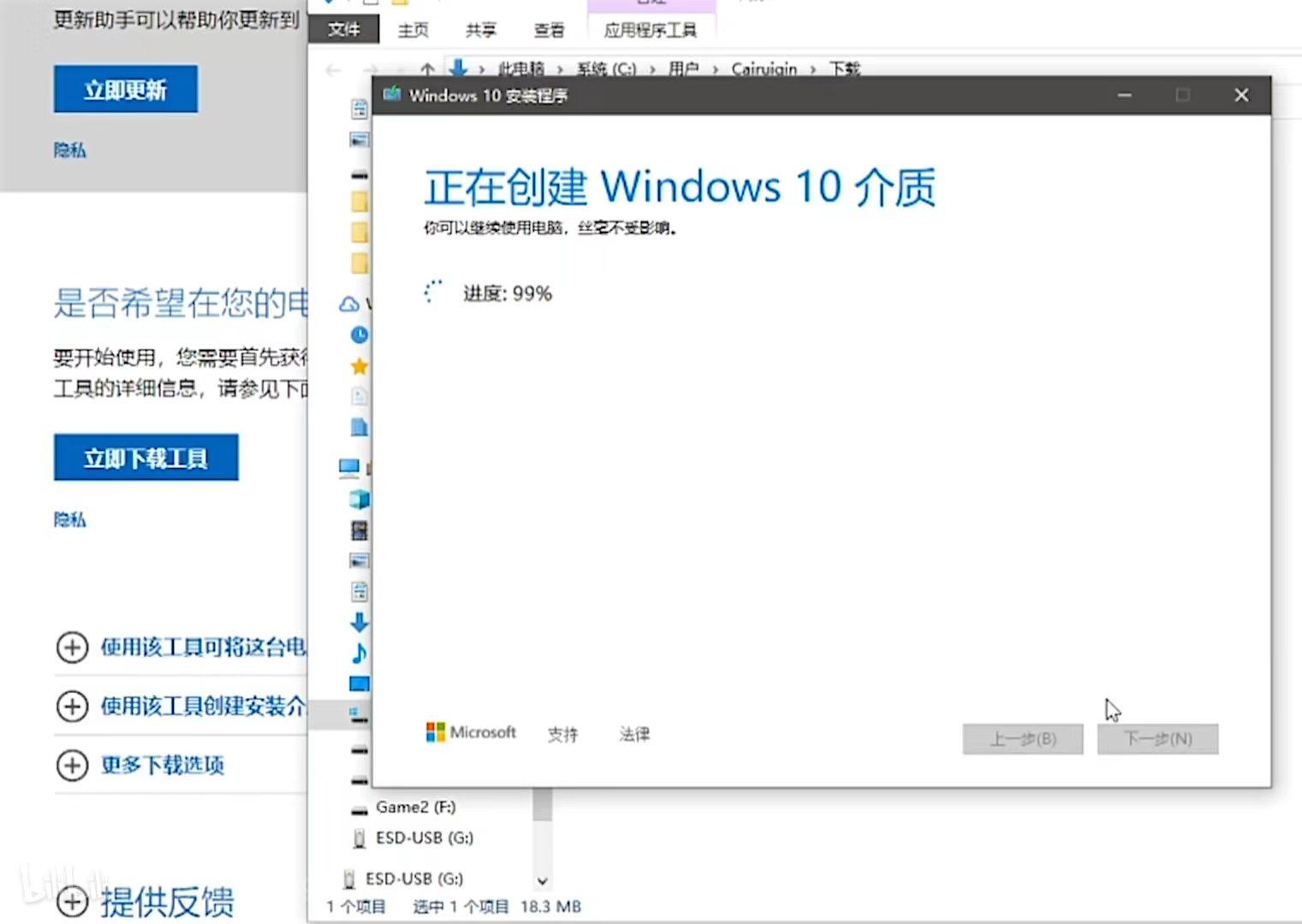Click the 正在创建 Windows 10 介质 heading

(680, 187)
